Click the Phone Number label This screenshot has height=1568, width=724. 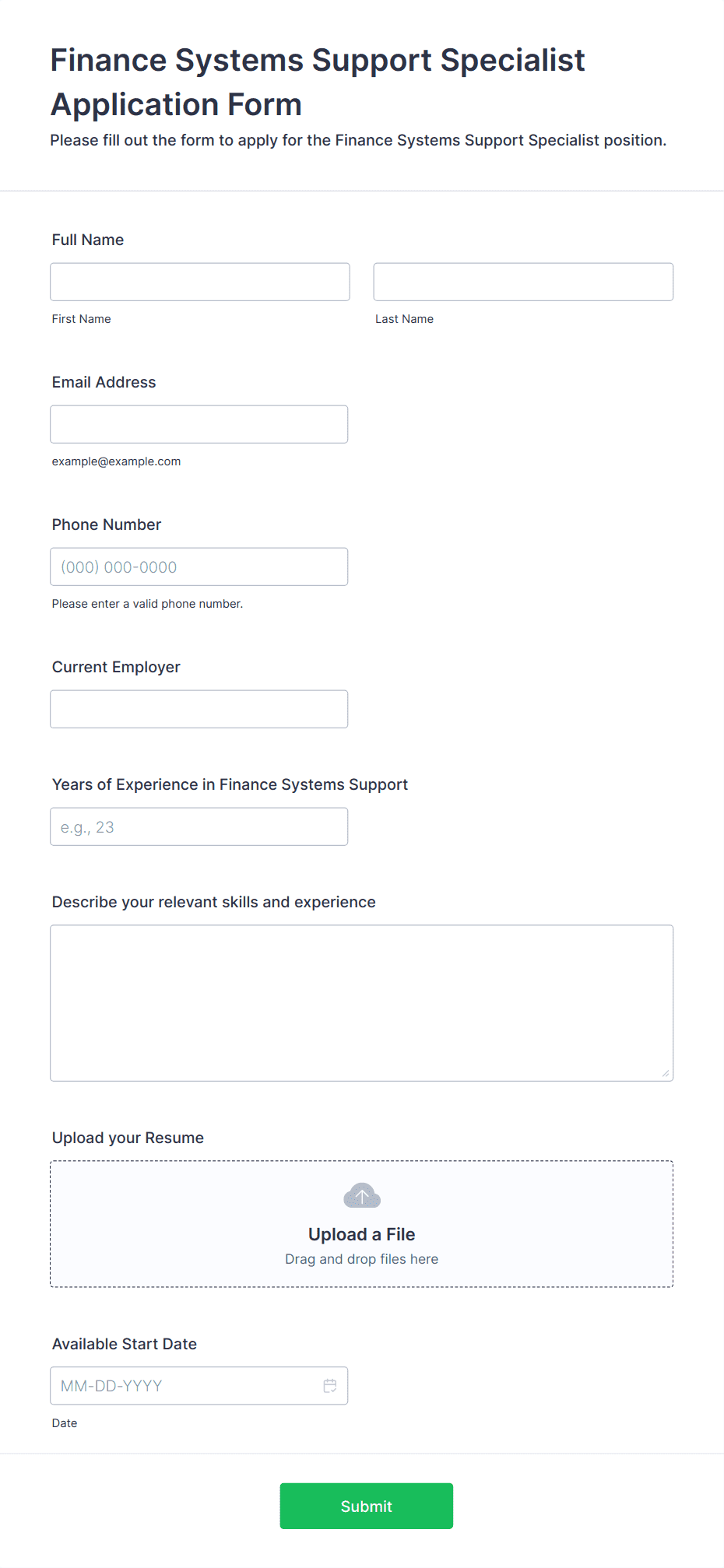pos(107,524)
